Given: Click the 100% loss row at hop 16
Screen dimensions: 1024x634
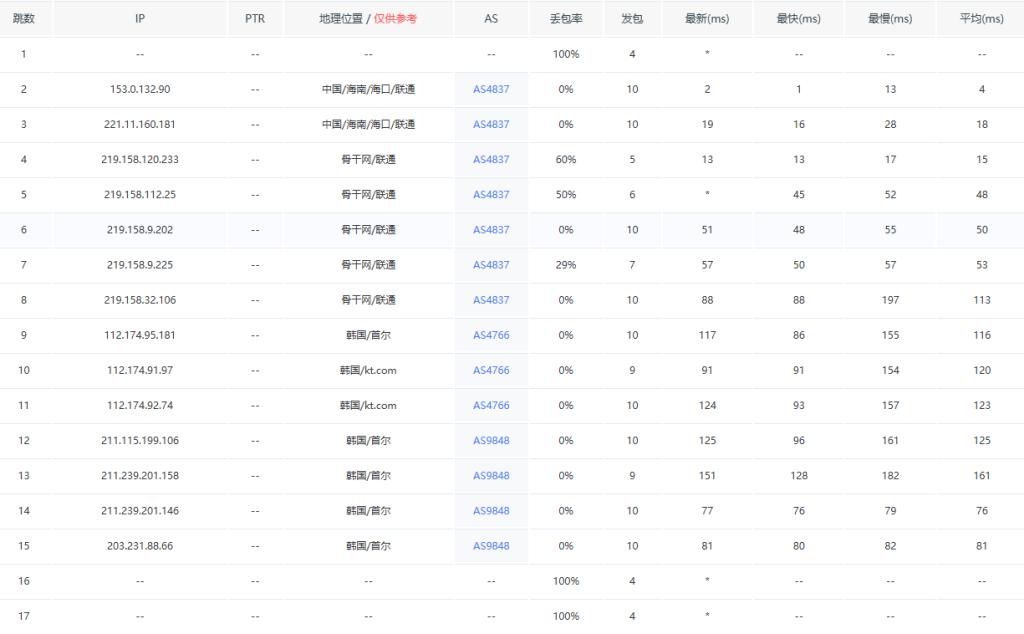Looking at the screenshot, I should pyautogui.click(x=139, y=581).
